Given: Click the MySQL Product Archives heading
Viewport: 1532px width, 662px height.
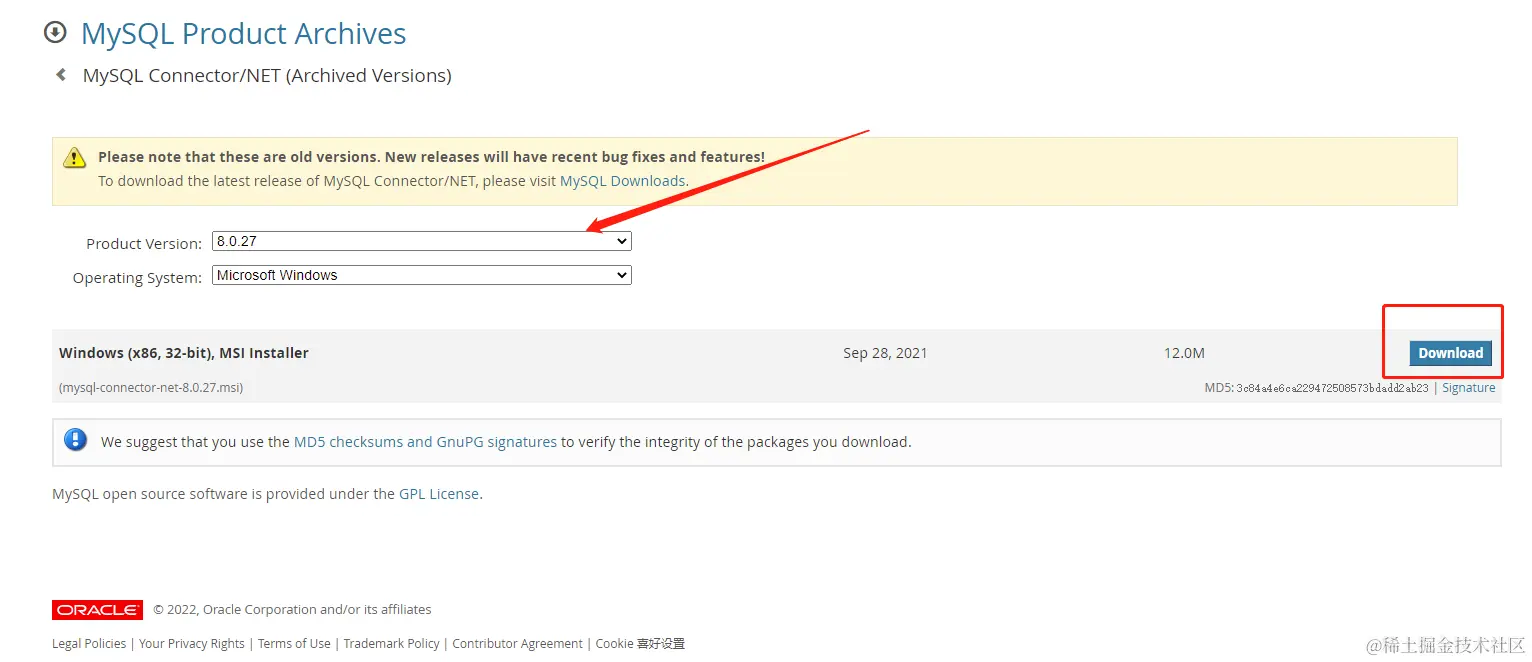Looking at the screenshot, I should [243, 33].
